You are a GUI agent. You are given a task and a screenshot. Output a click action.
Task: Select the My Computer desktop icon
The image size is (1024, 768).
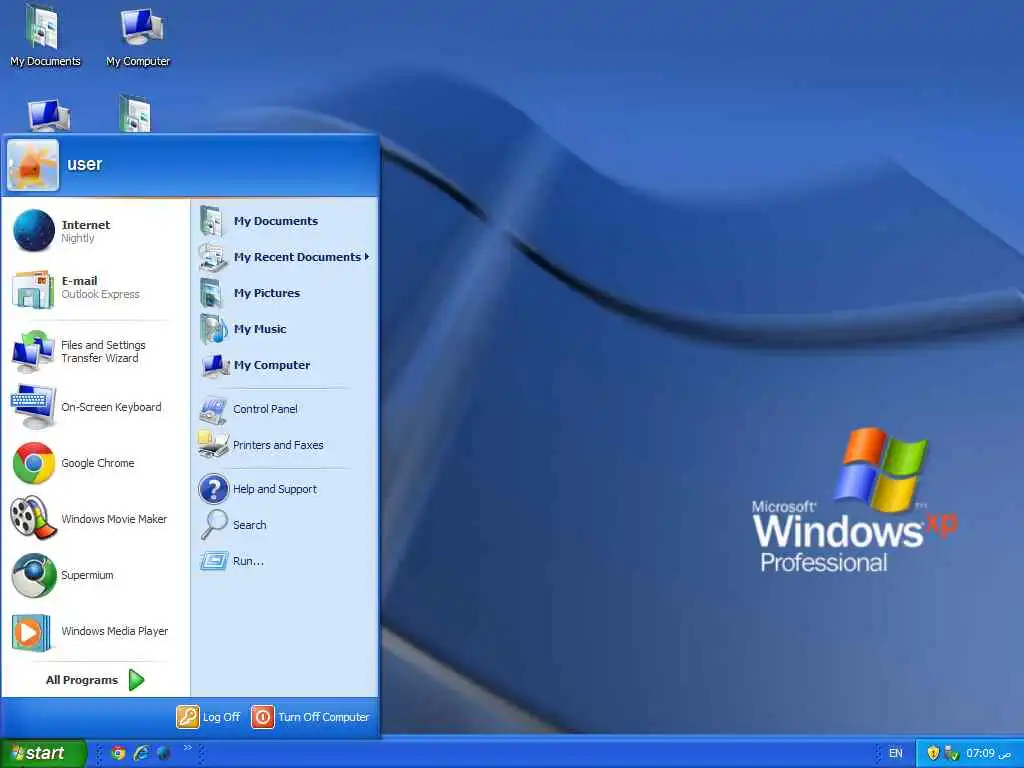pyautogui.click(x=138, y=37)
